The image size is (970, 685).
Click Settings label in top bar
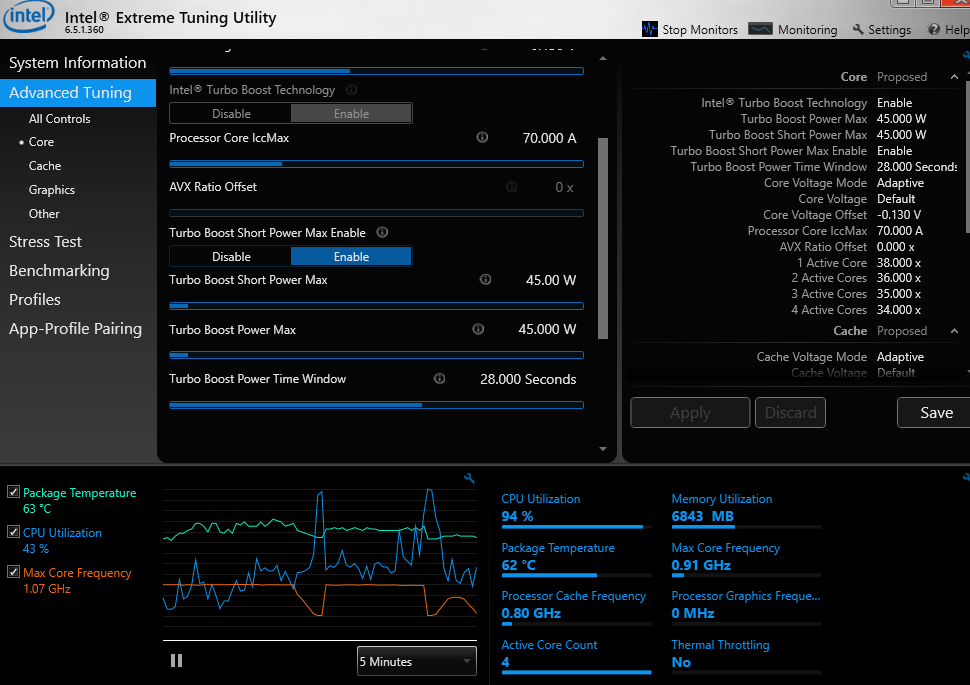889,30
